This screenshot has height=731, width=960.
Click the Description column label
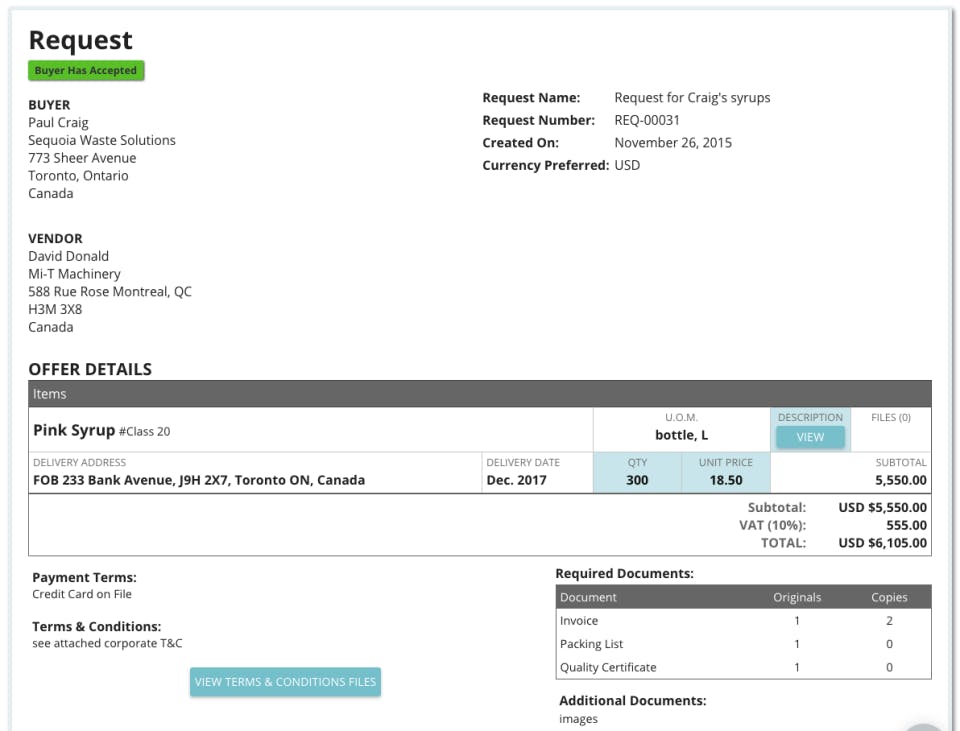click(x=810, y=418)
